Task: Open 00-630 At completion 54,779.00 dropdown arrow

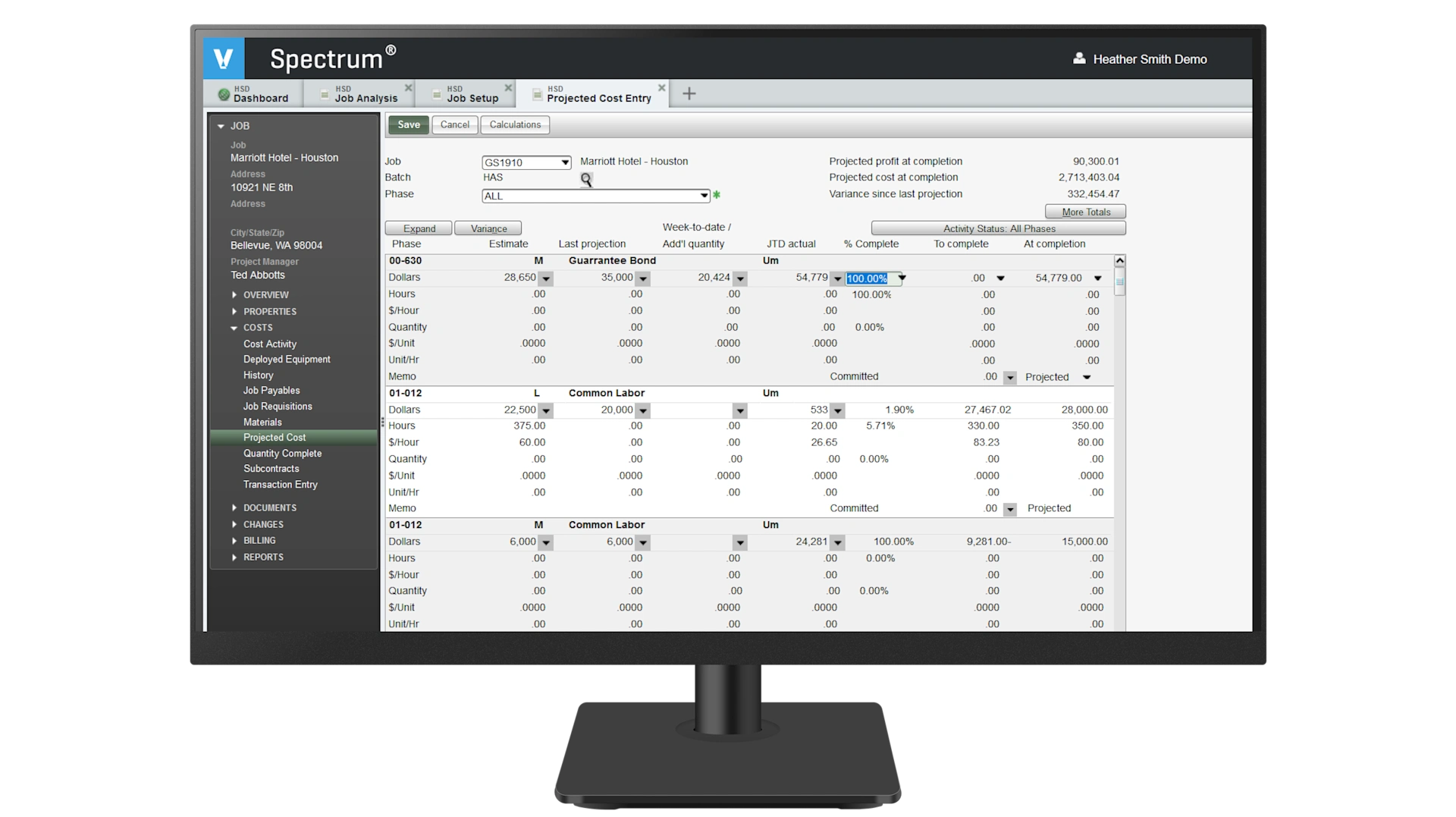Action: point(1097,278)
